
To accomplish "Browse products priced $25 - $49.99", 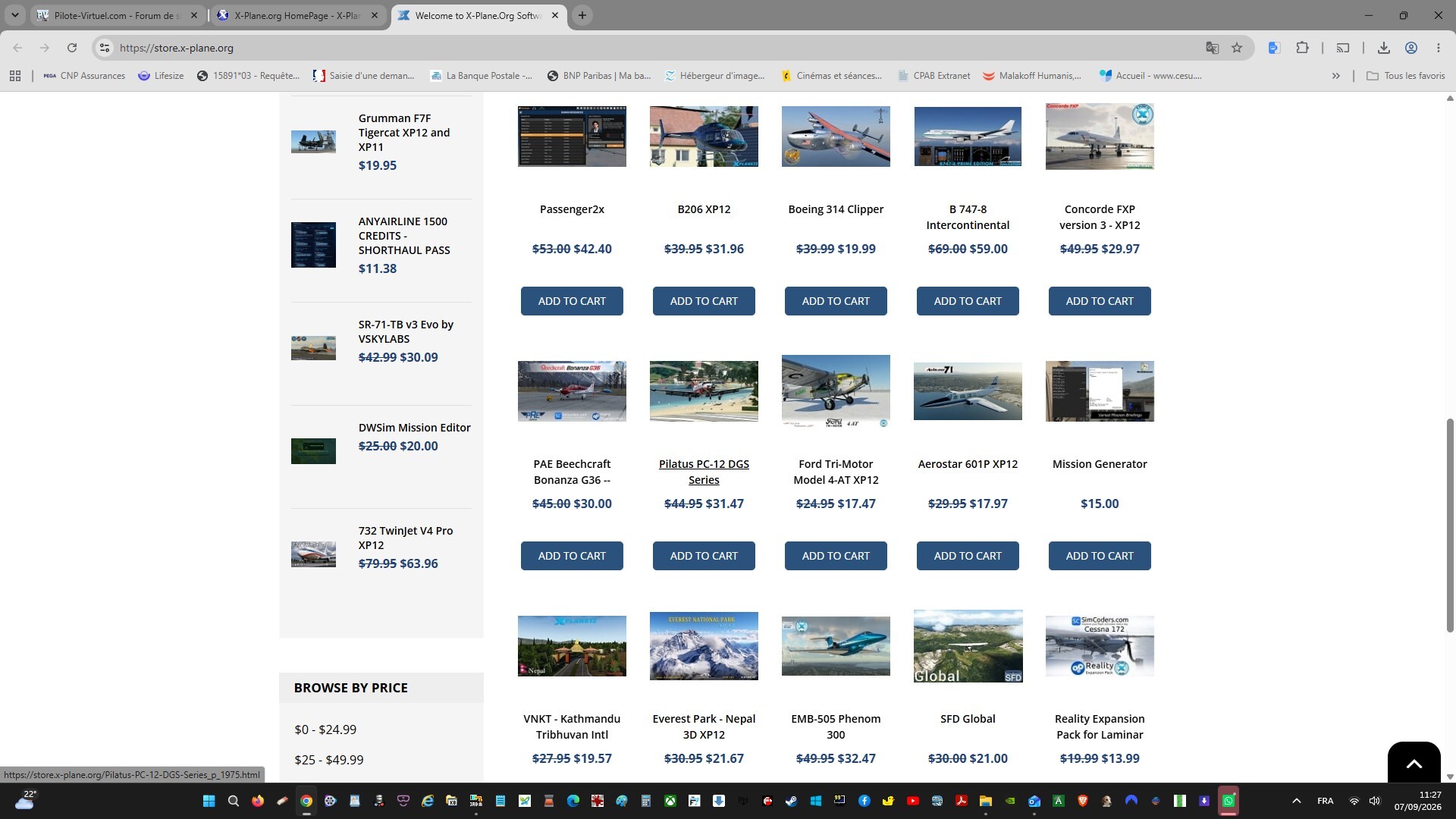I will (x=329, y=760).
